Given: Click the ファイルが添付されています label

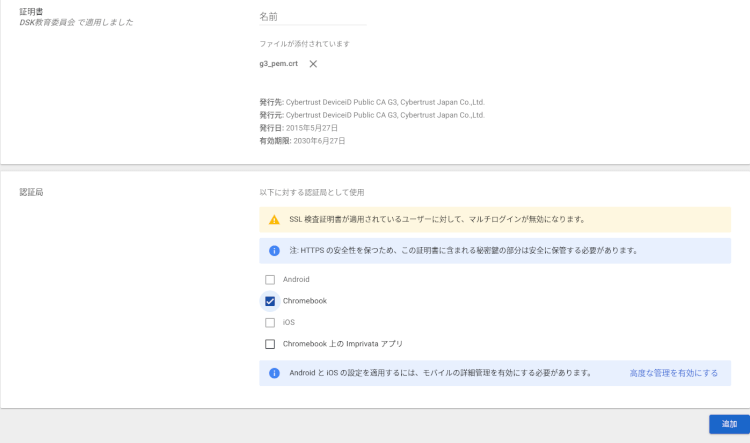Looking at the screenshot, I should point(304,44).
